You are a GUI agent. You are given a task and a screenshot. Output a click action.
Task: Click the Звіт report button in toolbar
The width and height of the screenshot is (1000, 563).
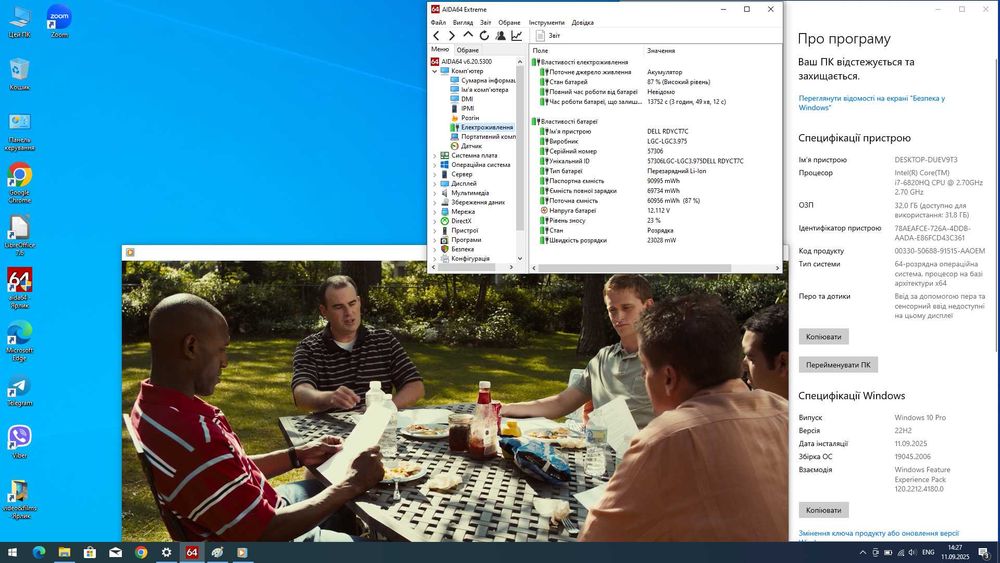click(x=548, y=36)
